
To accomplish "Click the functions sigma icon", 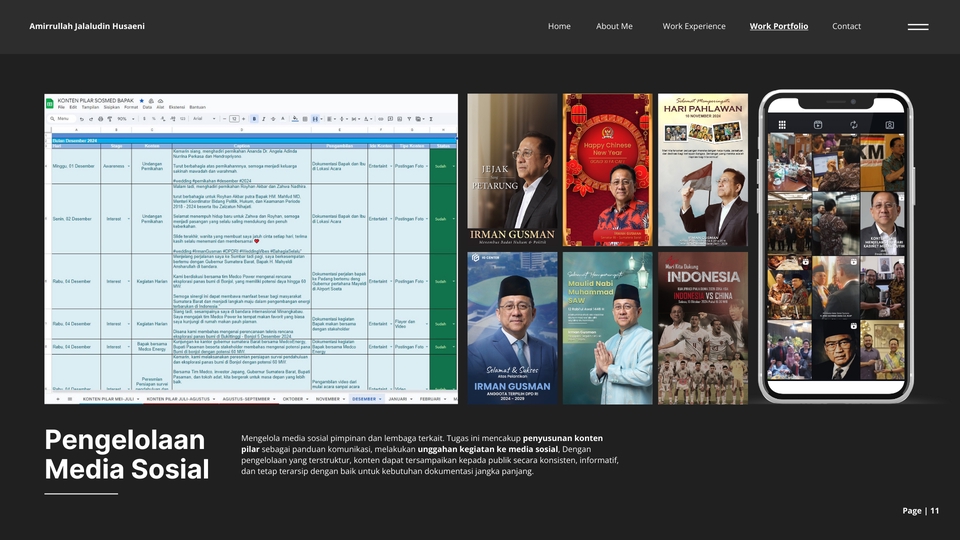I will point(431,119).
